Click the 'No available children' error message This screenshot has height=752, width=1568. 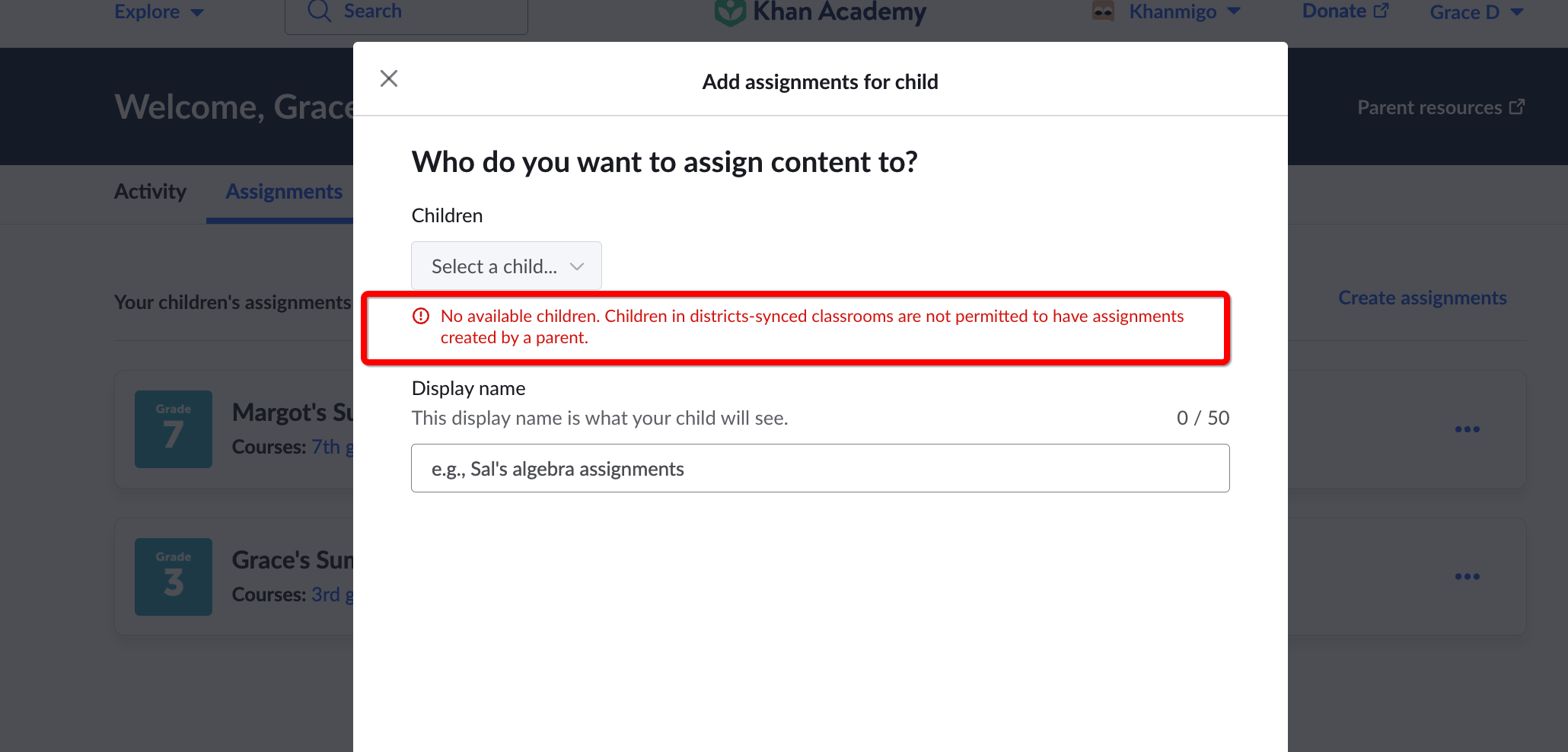click(812, 327)
